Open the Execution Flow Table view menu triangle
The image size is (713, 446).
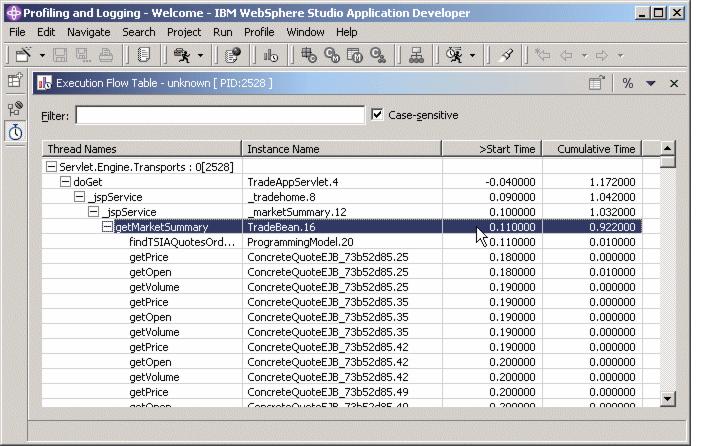tap(651, 84)
